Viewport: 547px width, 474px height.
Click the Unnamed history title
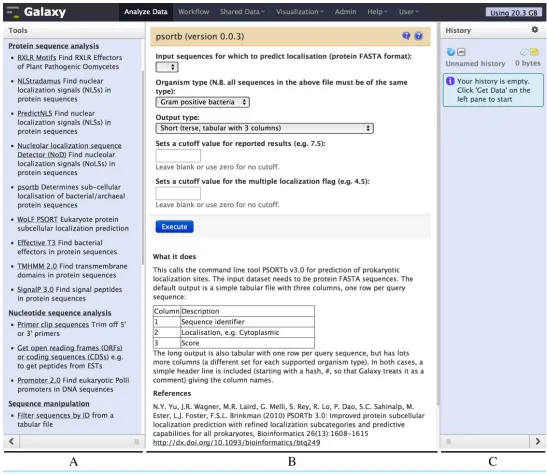[x=475, y=63]
